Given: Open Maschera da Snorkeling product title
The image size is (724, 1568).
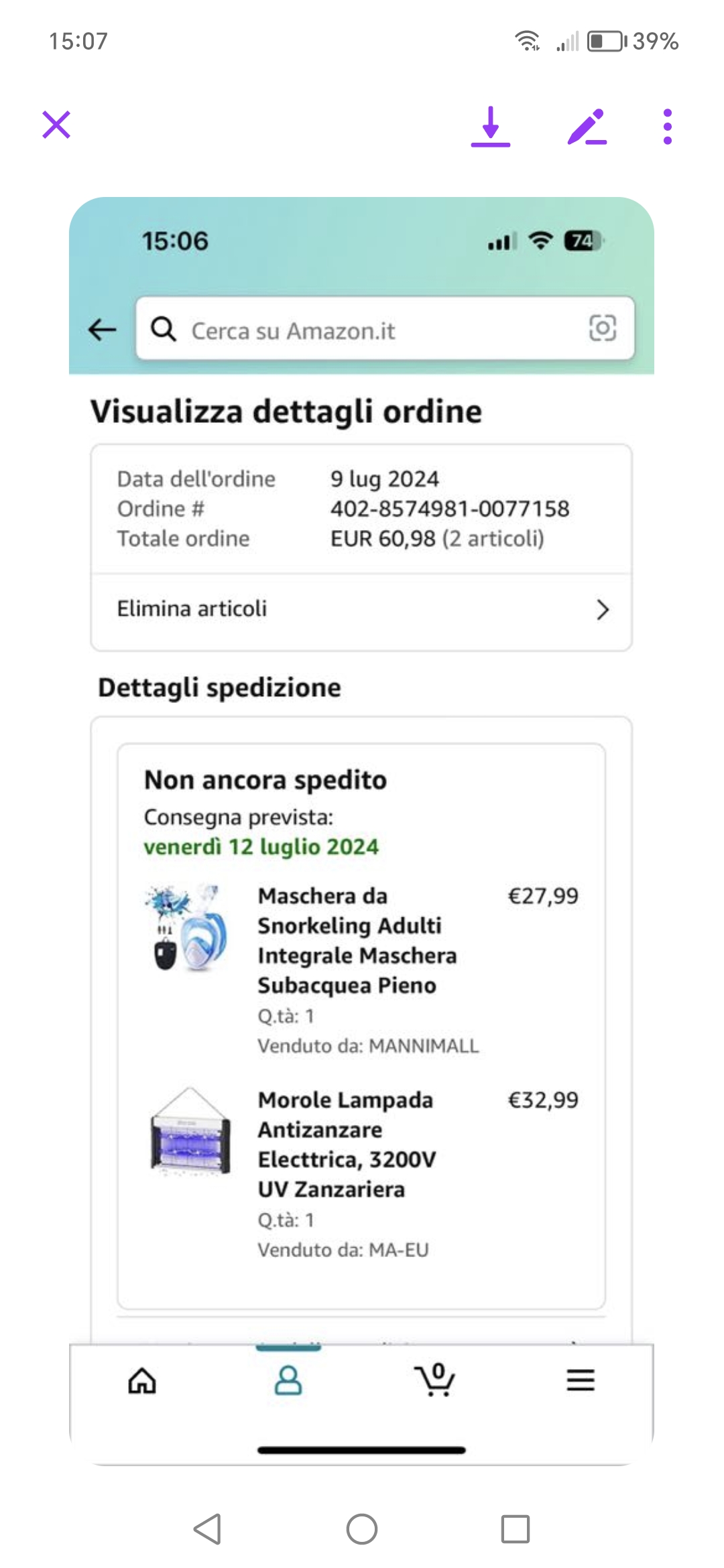Looking at the screenshot, I should [357, 940].
